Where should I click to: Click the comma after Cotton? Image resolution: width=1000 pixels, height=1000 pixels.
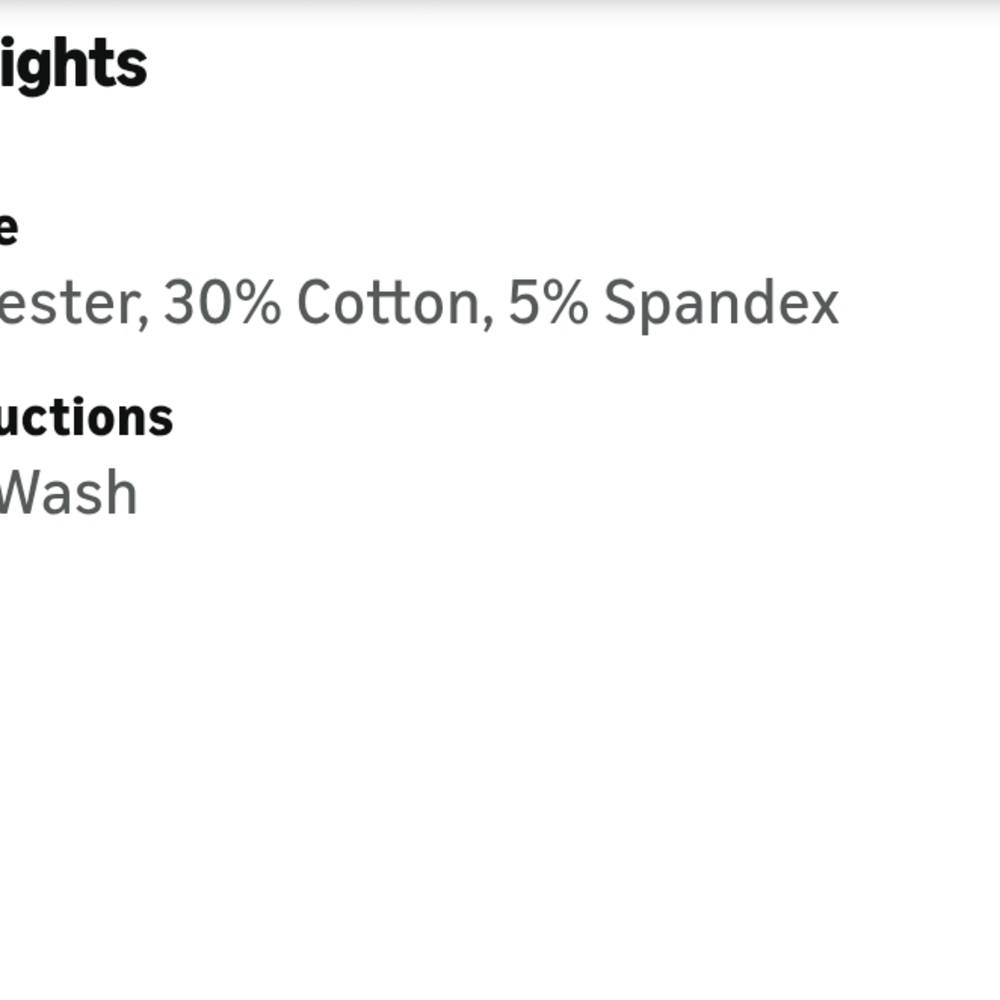click(x=487, y=320)
